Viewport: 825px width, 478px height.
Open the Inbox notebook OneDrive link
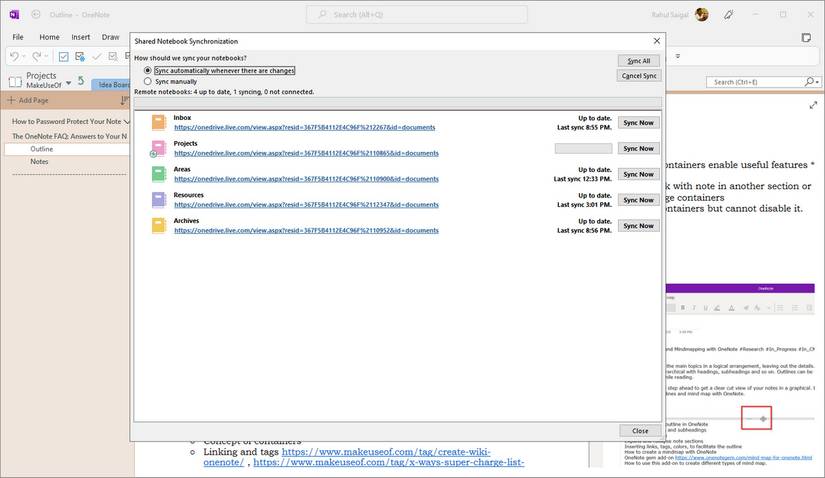(x=305, y=127)
